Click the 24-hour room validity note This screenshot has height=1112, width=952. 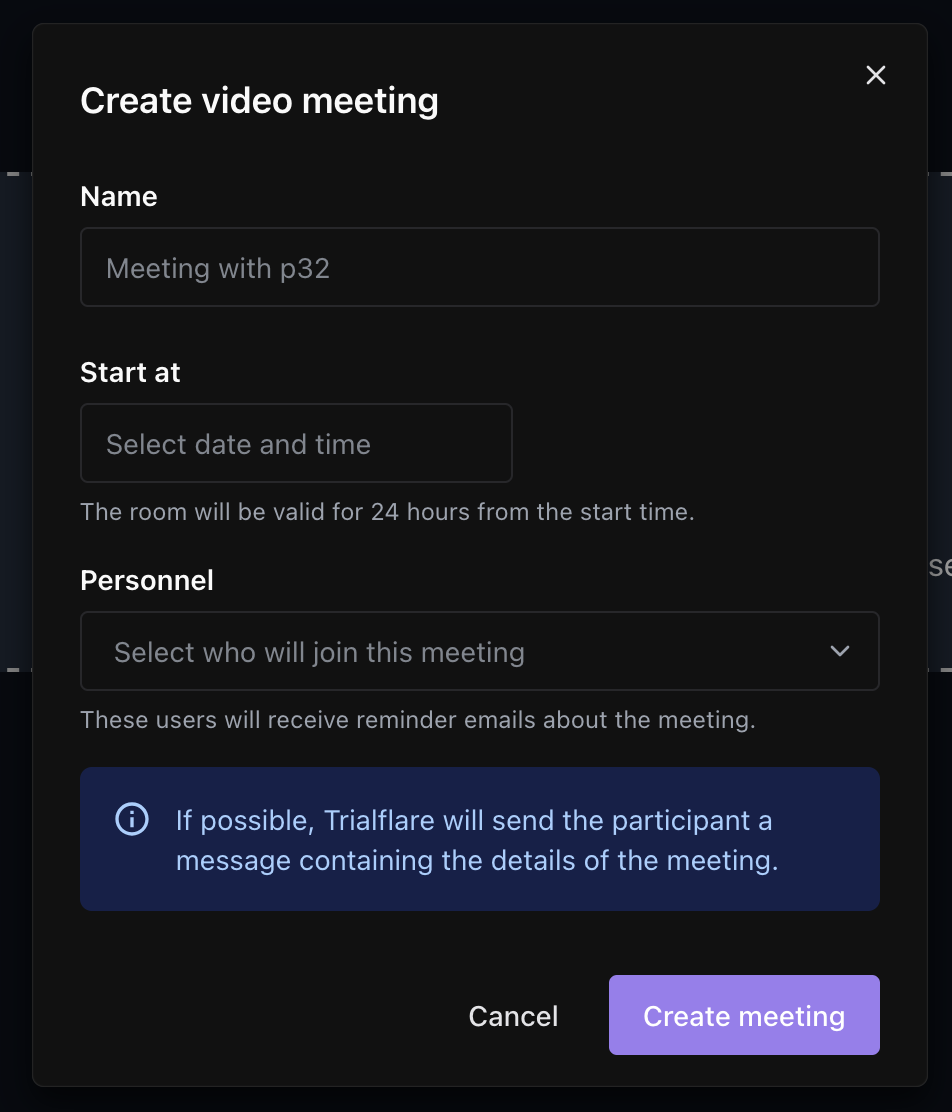[387, 512]
